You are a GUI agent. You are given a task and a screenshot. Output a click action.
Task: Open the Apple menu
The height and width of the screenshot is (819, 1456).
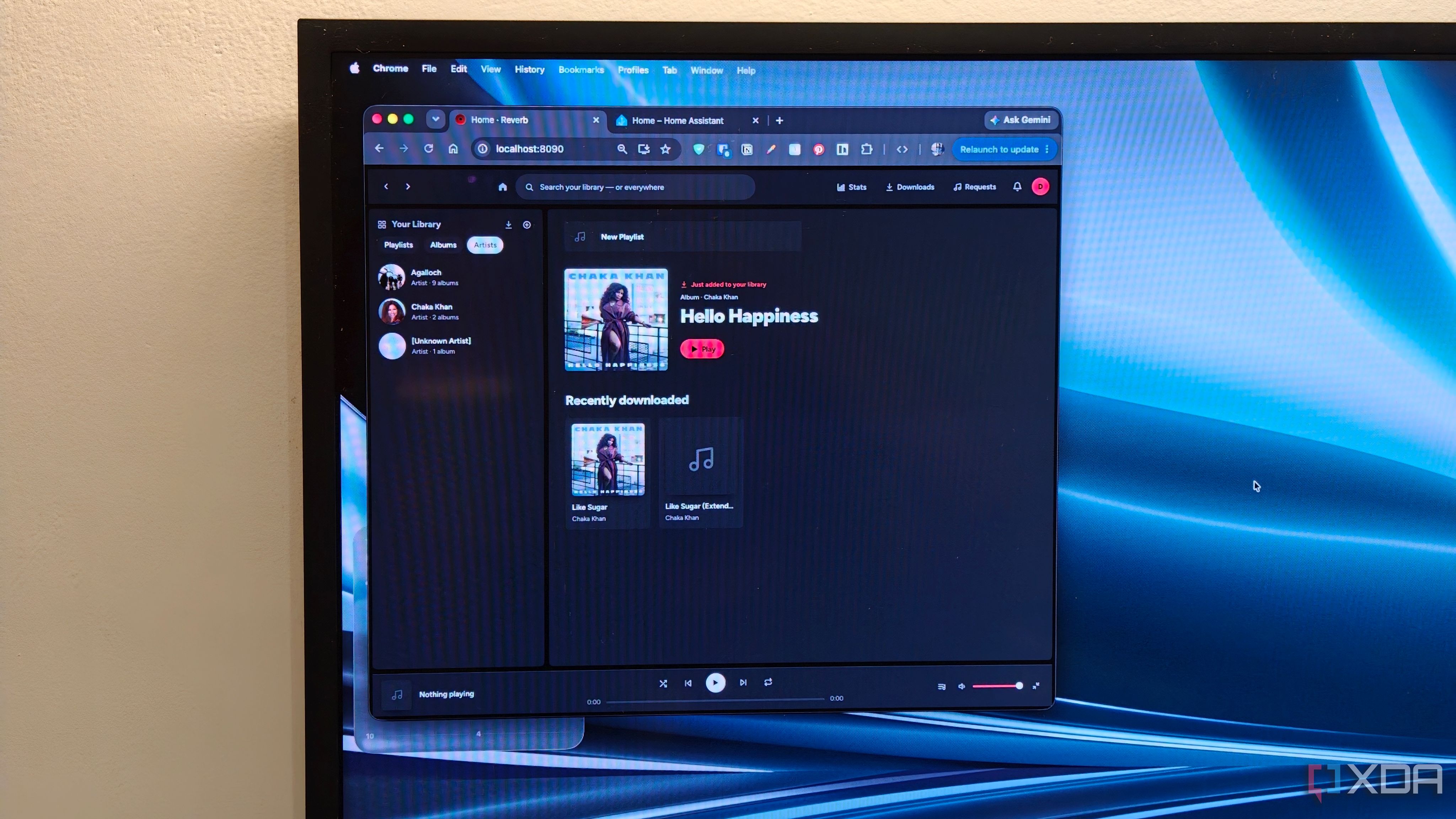[x=354, y=68]
